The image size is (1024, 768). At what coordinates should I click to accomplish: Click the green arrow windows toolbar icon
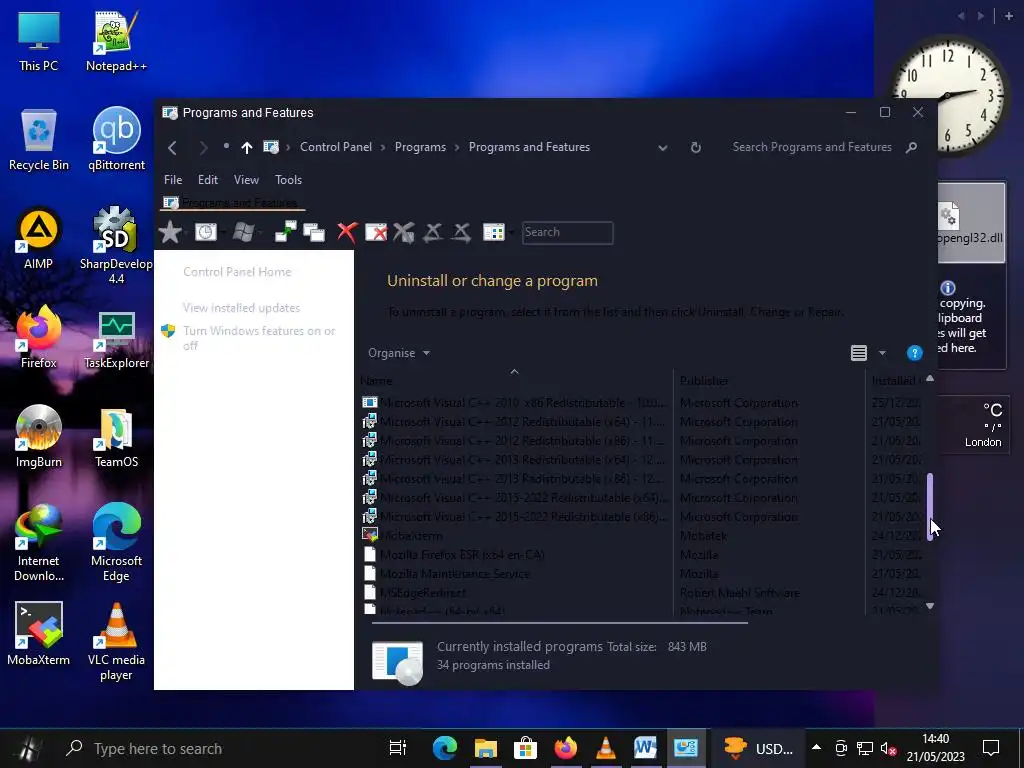285,232
